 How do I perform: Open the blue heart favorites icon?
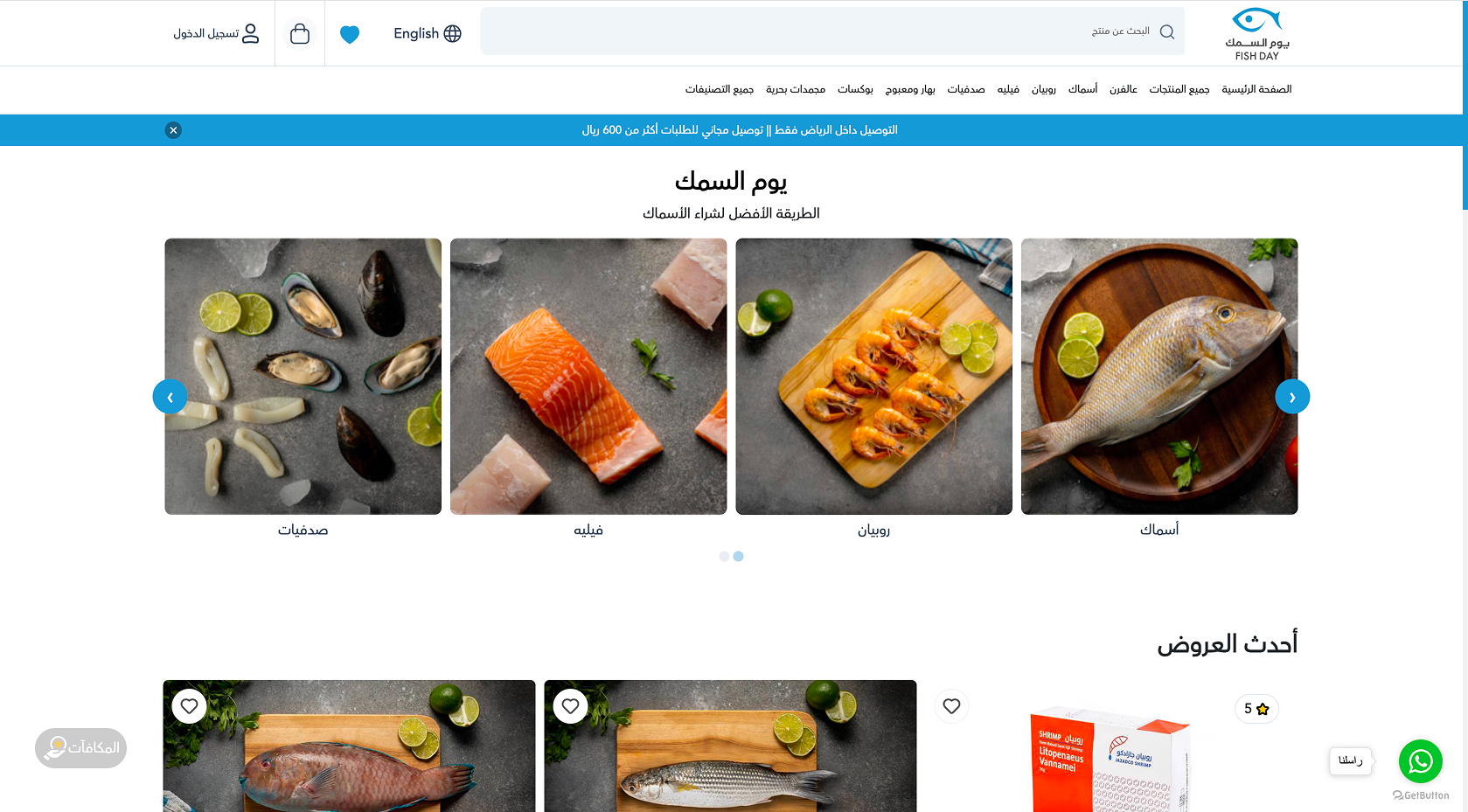coord(350,34)
